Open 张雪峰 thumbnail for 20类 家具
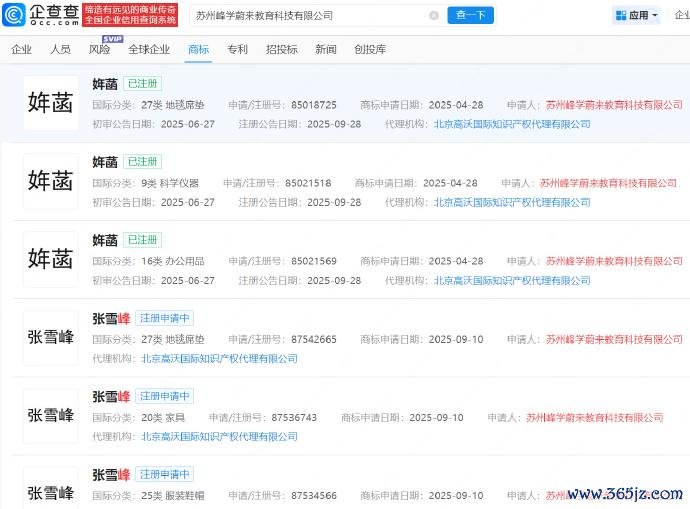Image resolution: width=690 pixels, height=509 pixels. tap(51, 415)
